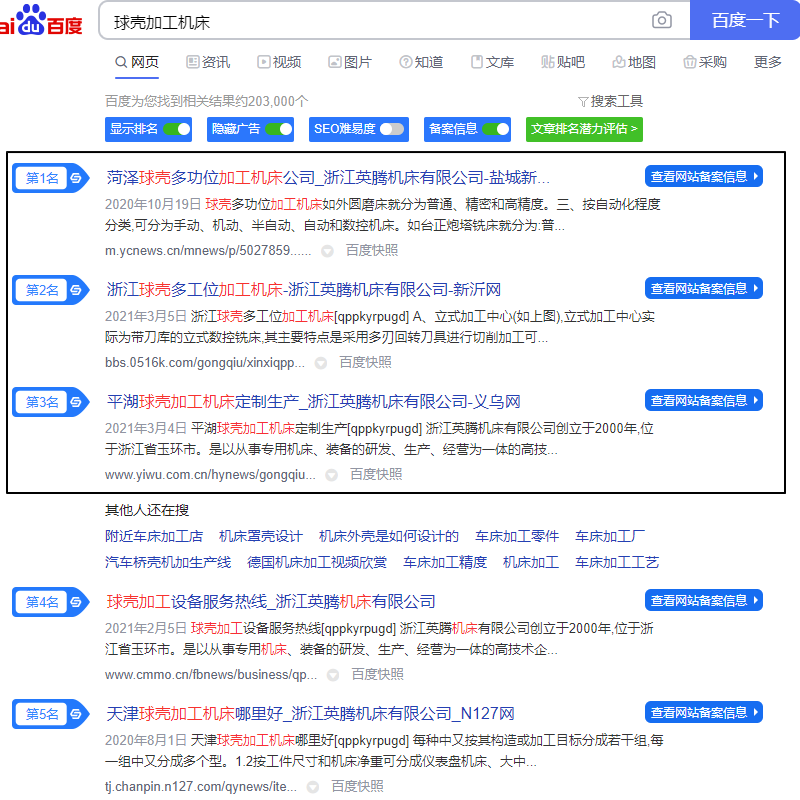The height and width of the screenshot is (800, 800).
Task: Click the swirl icon beside 第3名
Action: click(x=76, y=402)
